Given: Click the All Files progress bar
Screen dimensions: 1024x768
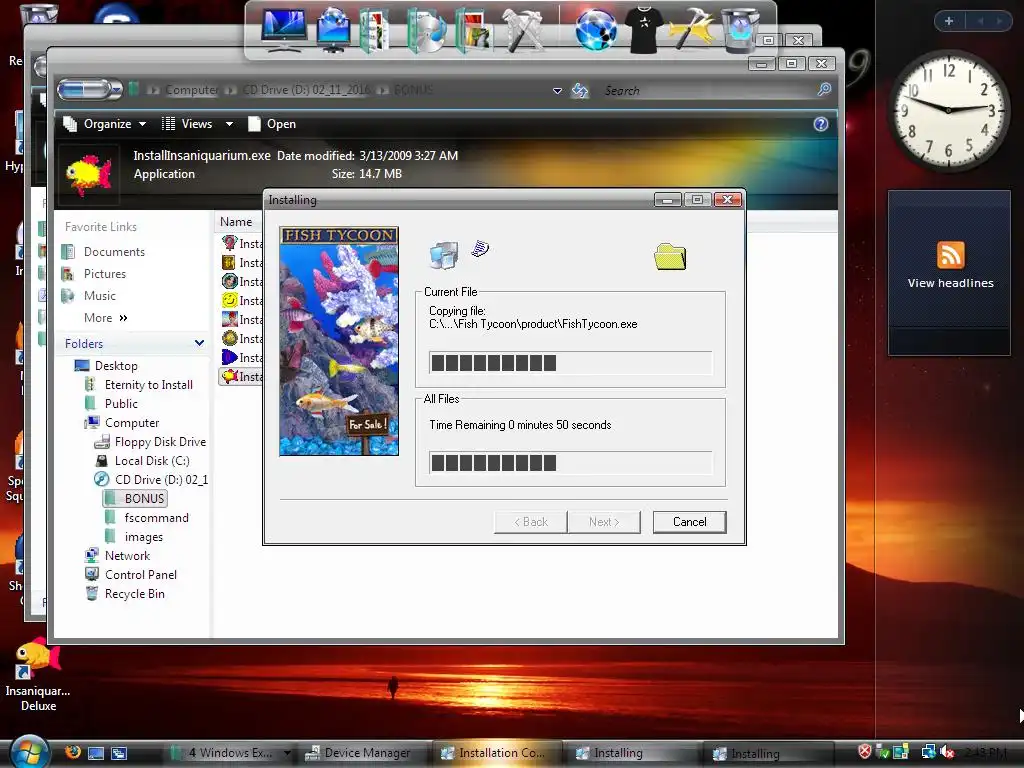Looking at the screenshot, I should tap(571, 463).
